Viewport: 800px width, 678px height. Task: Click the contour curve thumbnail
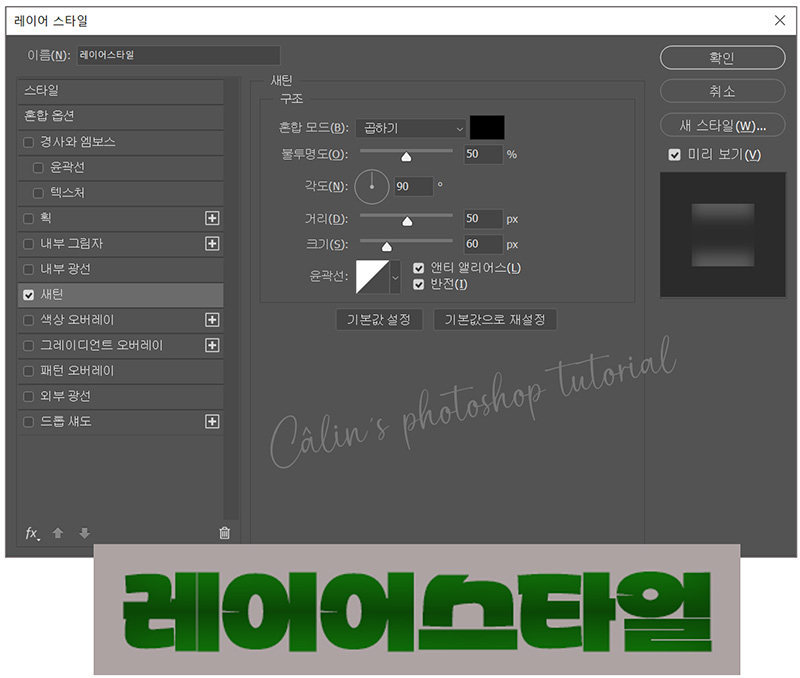[372, 277]
